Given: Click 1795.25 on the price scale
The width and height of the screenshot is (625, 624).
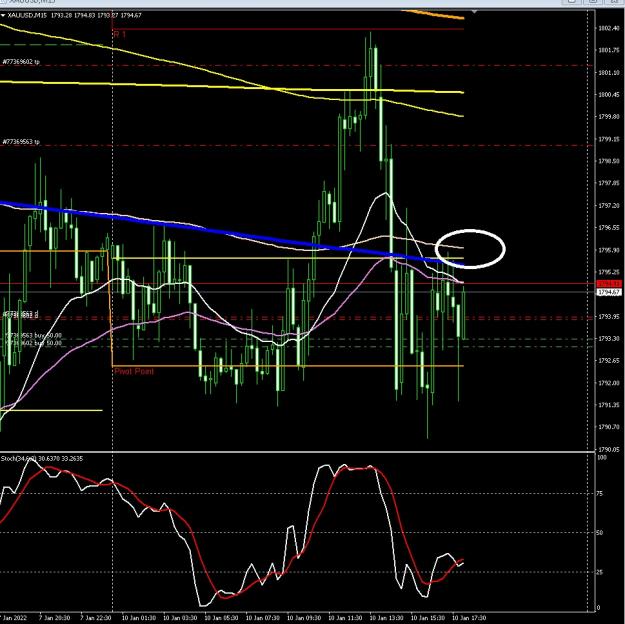Looking at the screenshot, I should [x=608, y=272].
